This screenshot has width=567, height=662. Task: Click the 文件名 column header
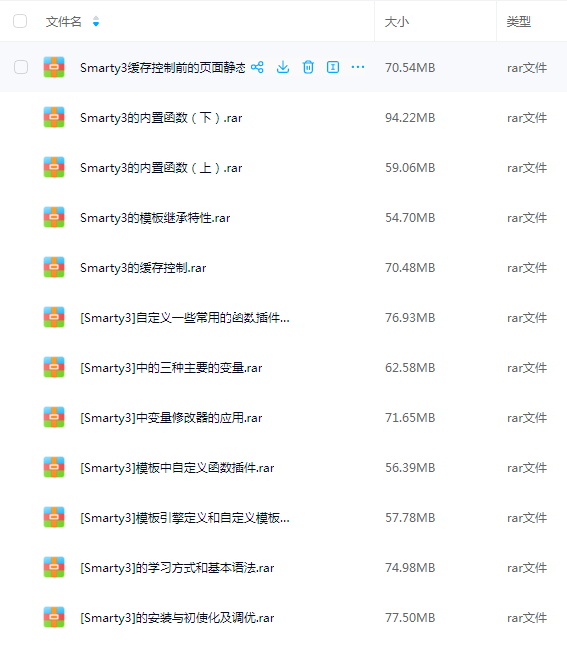[x=63, y=22]
